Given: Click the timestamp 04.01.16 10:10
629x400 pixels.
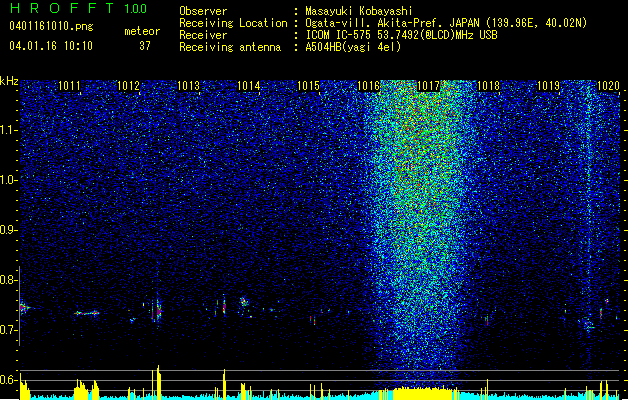Looking at the screenshot, I should coord(51,46).
